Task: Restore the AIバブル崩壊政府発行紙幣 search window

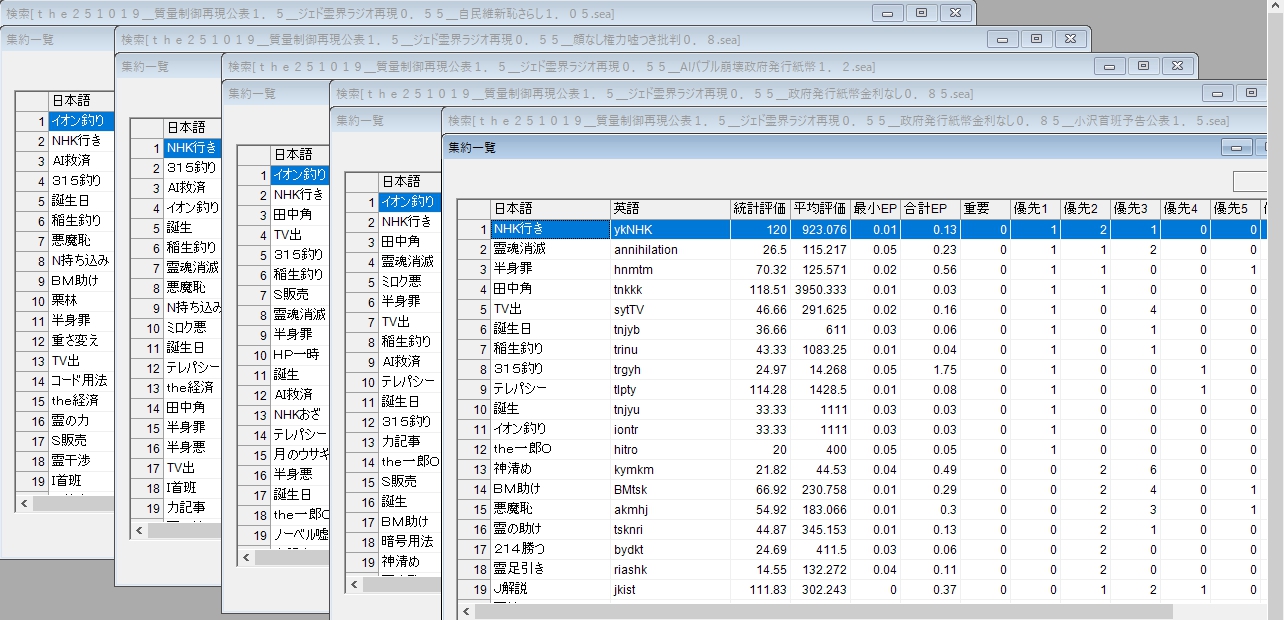Action: (x=1143, y=66)
